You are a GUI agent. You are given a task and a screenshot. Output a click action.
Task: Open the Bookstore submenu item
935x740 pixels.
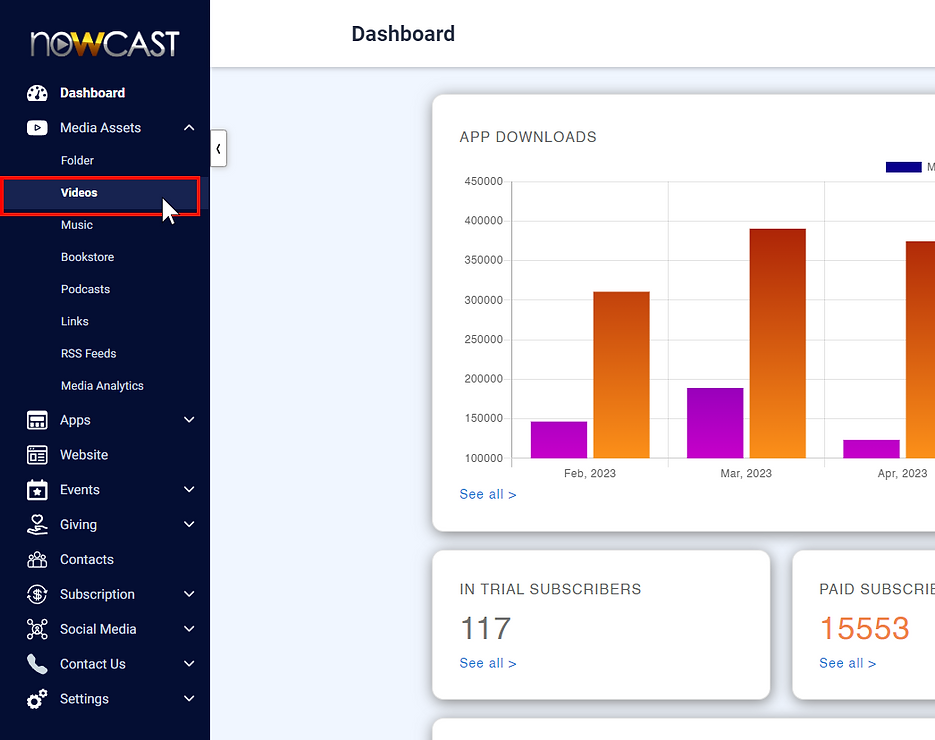(87, 257)
